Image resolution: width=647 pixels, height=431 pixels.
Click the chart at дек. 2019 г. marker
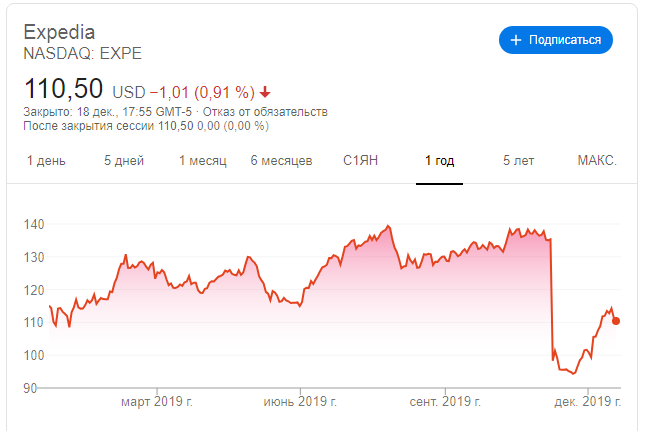588,401
